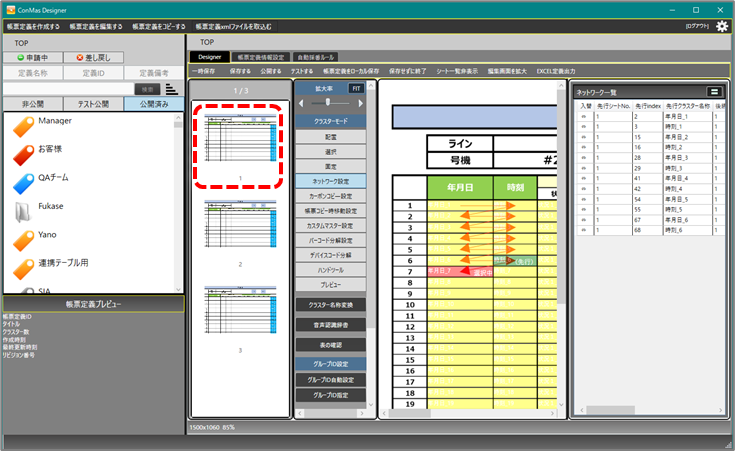Switch to the 帳票定義情報設定 tab

261,57
